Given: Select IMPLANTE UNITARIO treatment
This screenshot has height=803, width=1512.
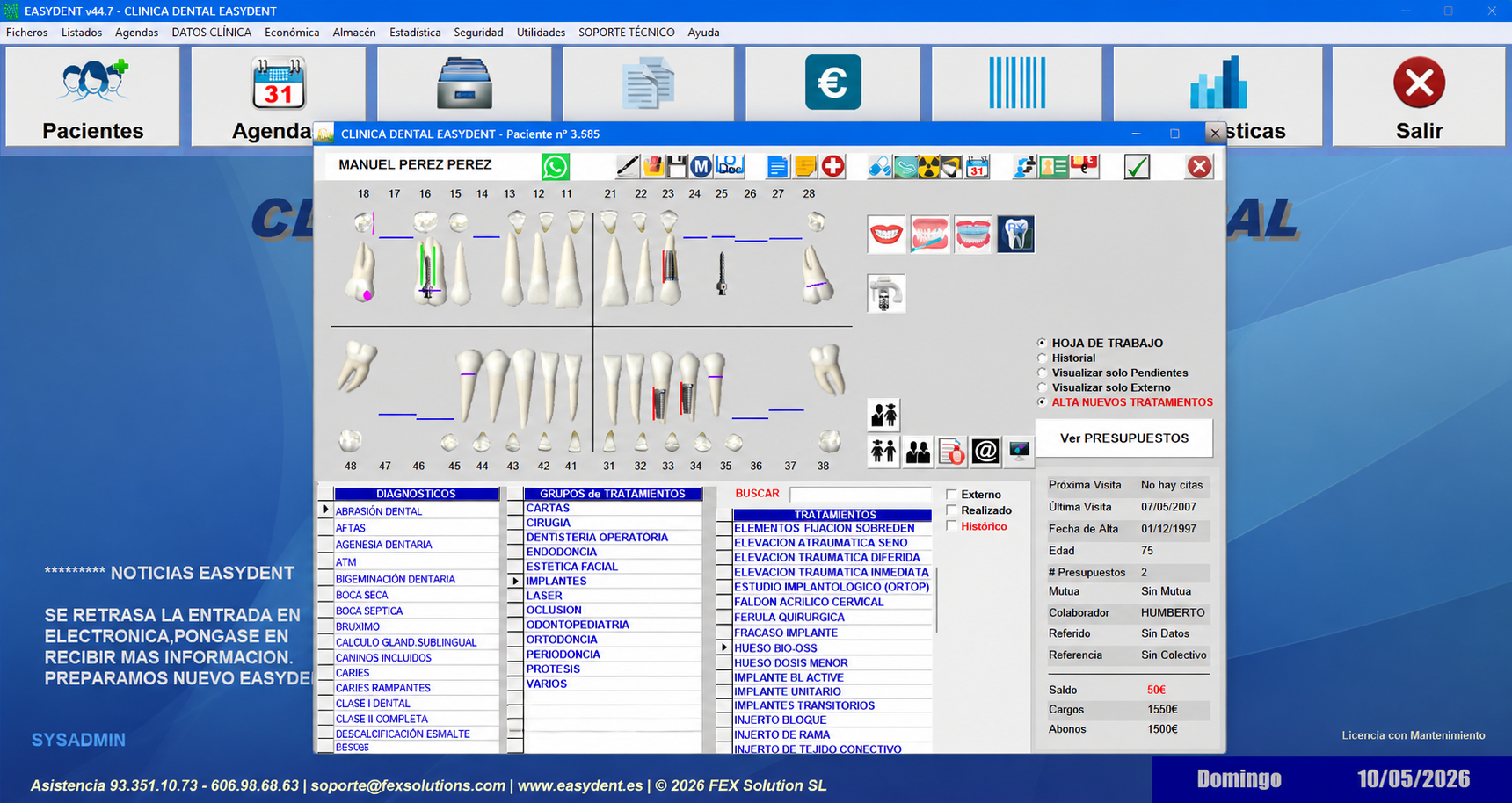Looking at the screenshot, I should coord(832,691).
